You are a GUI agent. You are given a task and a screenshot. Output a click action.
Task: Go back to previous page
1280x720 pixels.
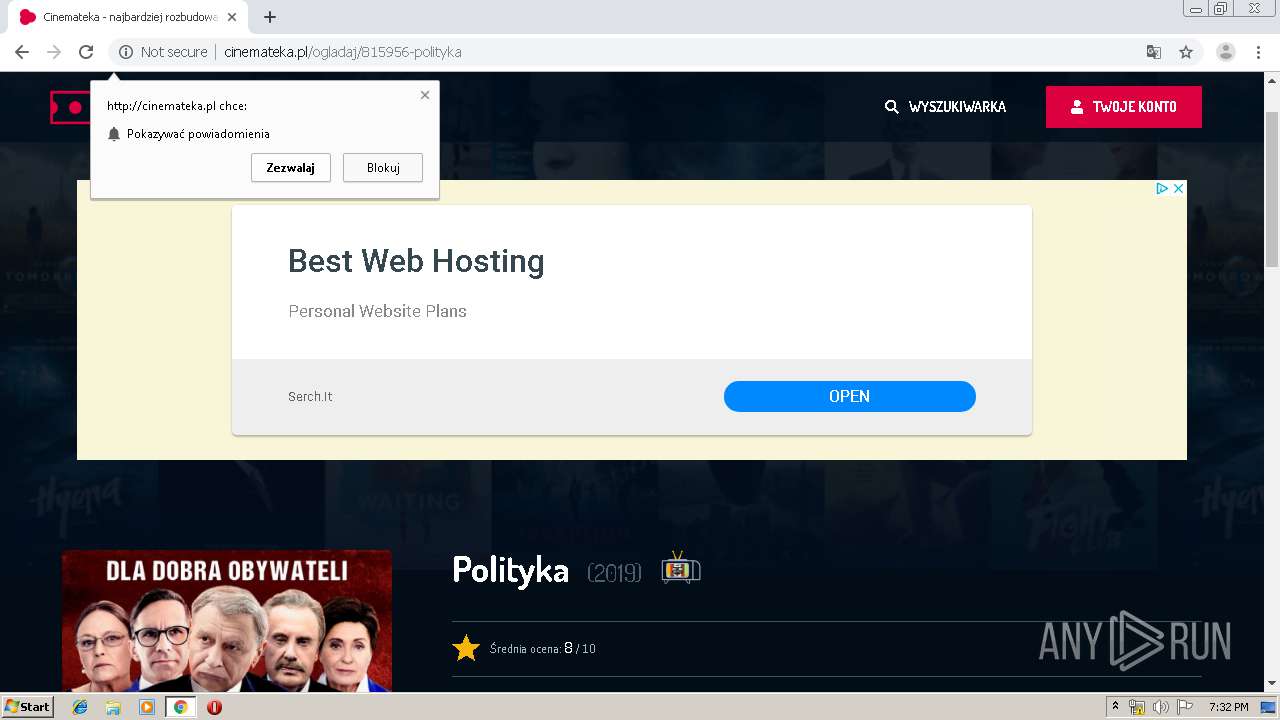(x=22, y=52)
